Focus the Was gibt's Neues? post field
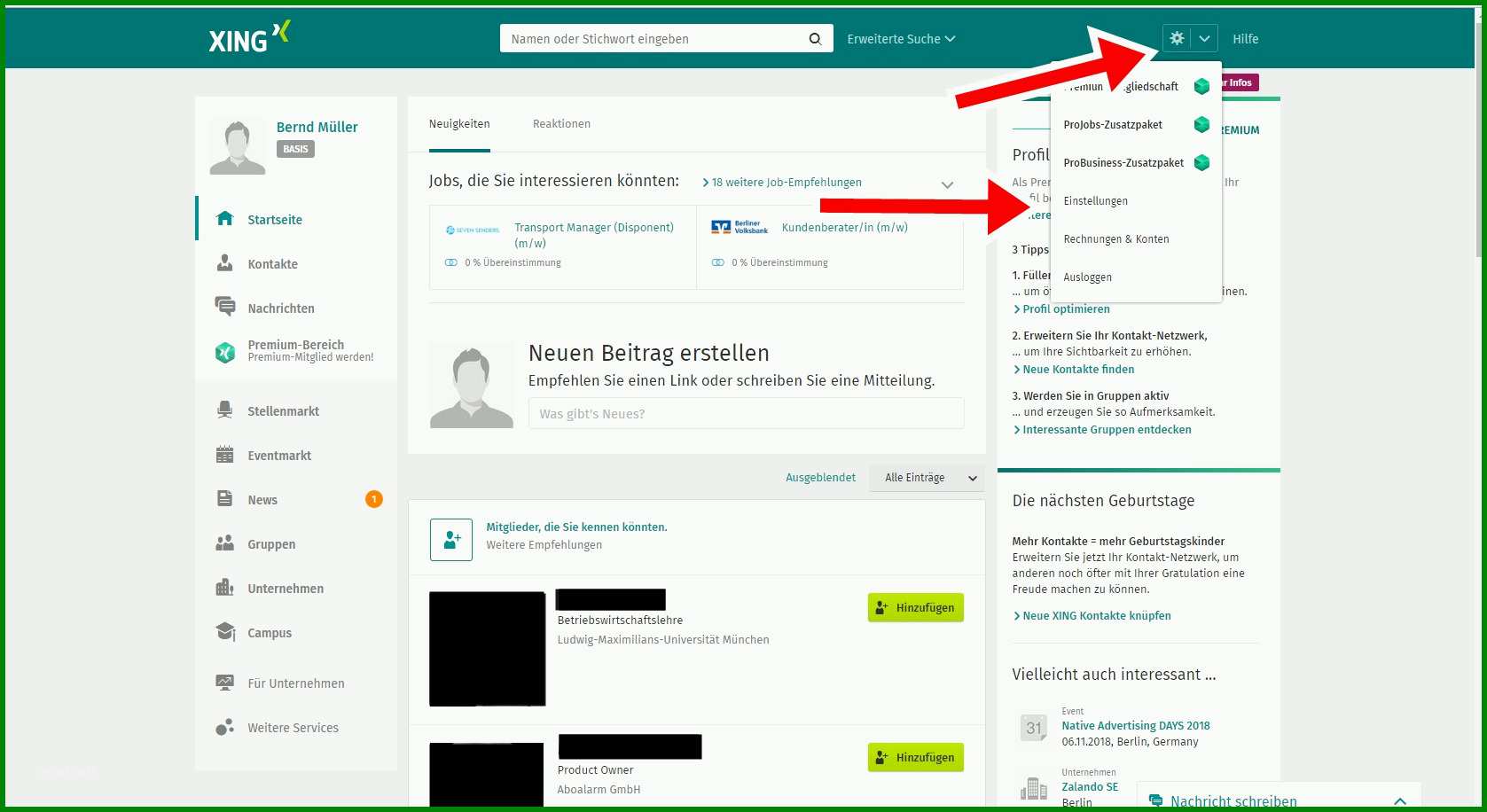Screen dimensions: 1487x812 click(746, 414)
